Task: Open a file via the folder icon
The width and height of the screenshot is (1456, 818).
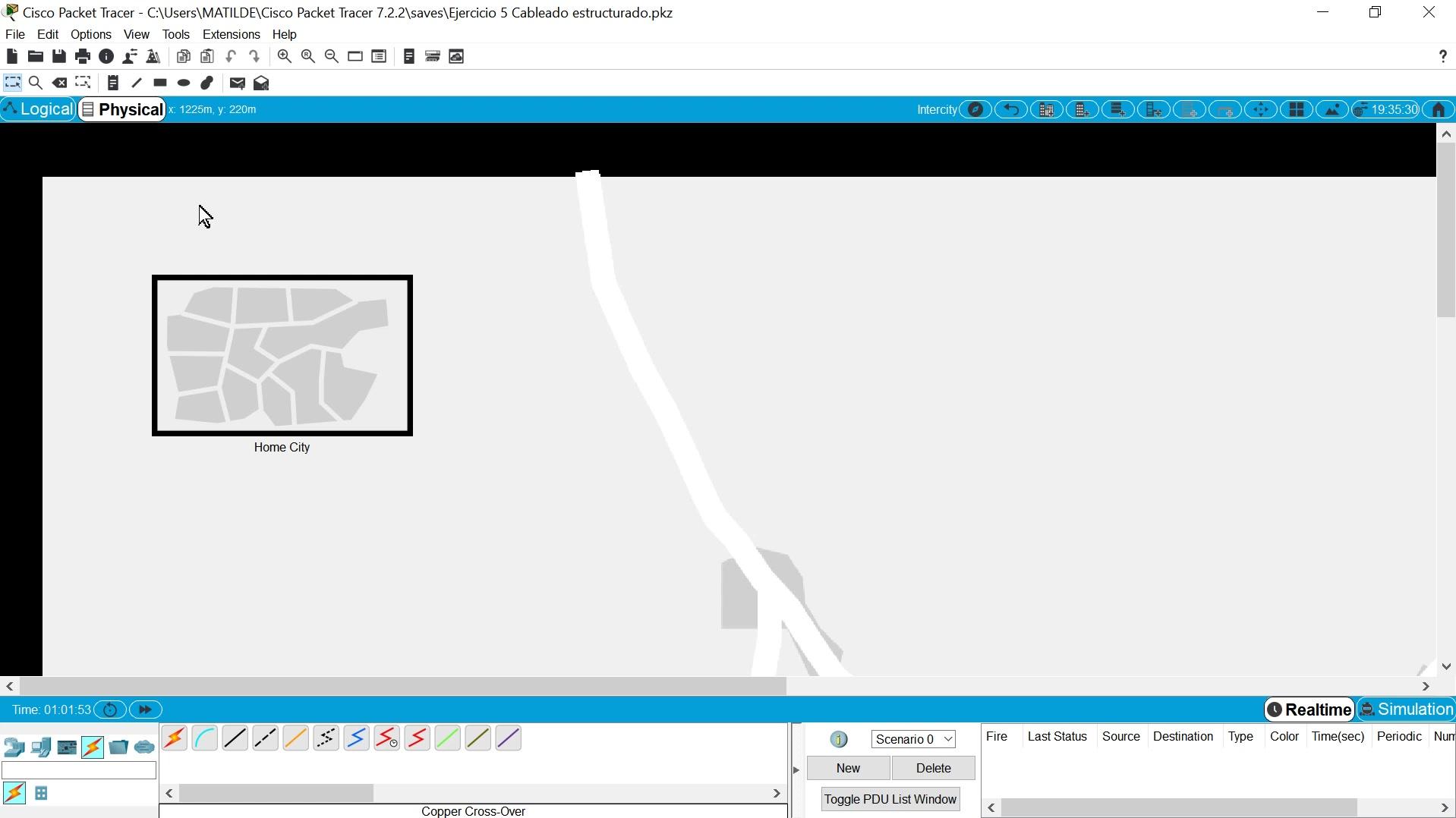Action: tap(36, 57)
